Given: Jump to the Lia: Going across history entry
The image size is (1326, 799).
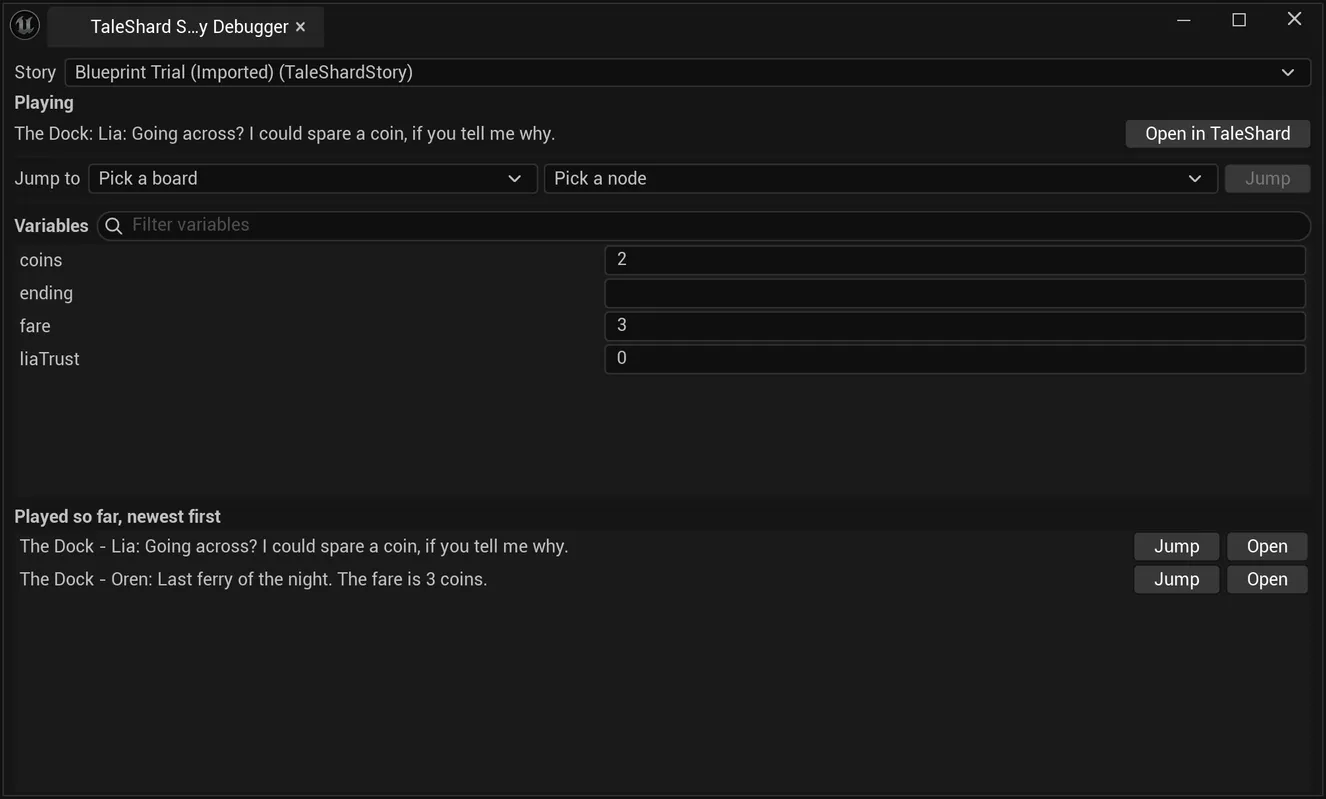Looking at the screenshot, I should pos(1176,546).
